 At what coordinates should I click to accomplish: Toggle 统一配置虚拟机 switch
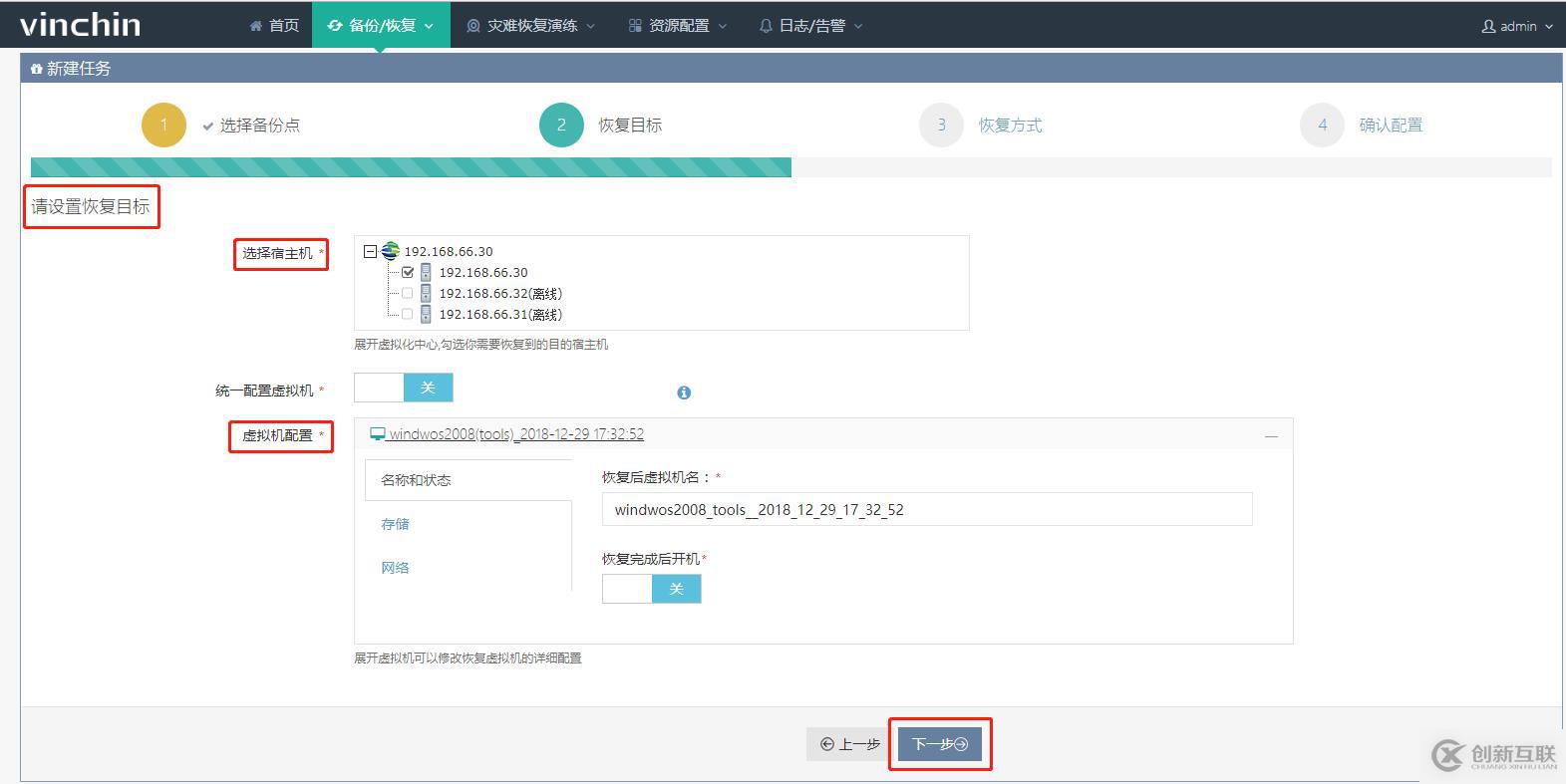404,388
